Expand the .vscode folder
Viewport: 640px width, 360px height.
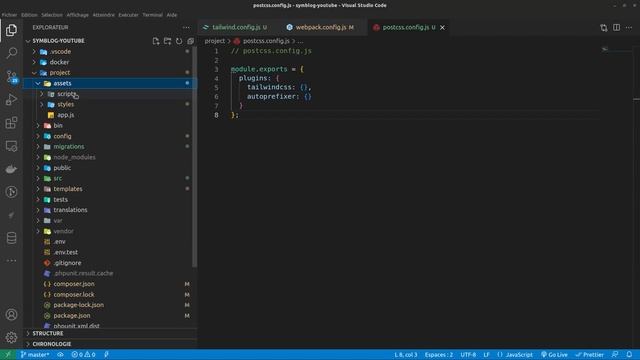pos(110,51)
